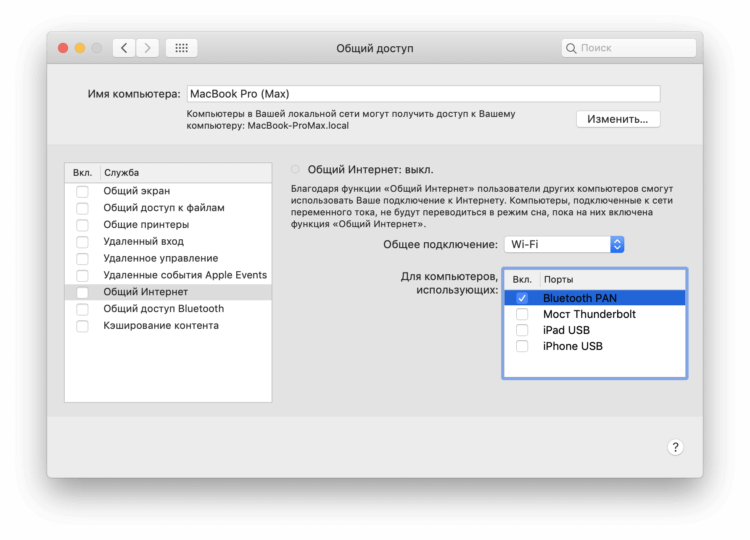The image size is (750, 540).
Task: Go back with the left chevron button
Action: click(x=124, y=48)
